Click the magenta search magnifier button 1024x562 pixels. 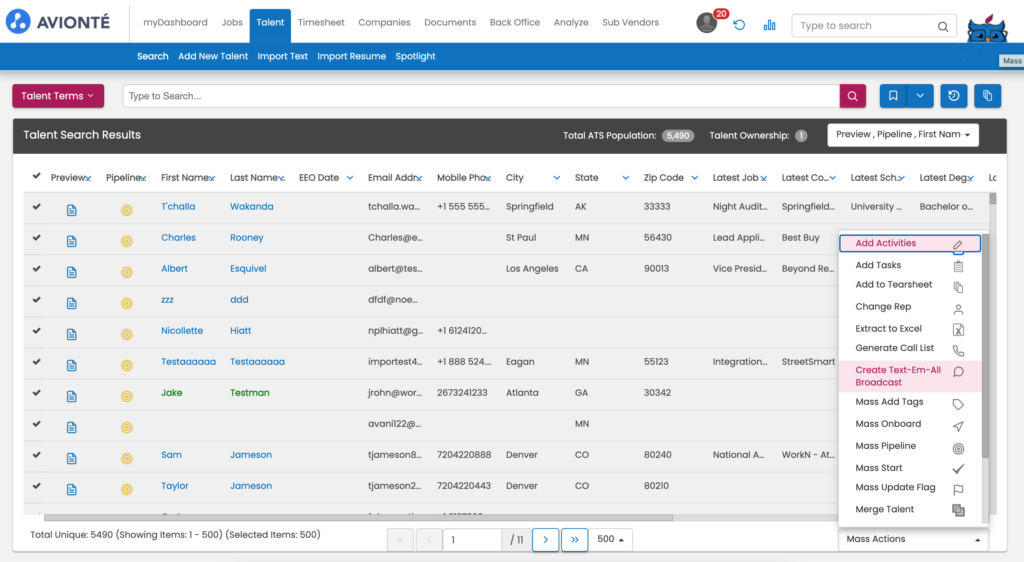click(x=852, y=96)
